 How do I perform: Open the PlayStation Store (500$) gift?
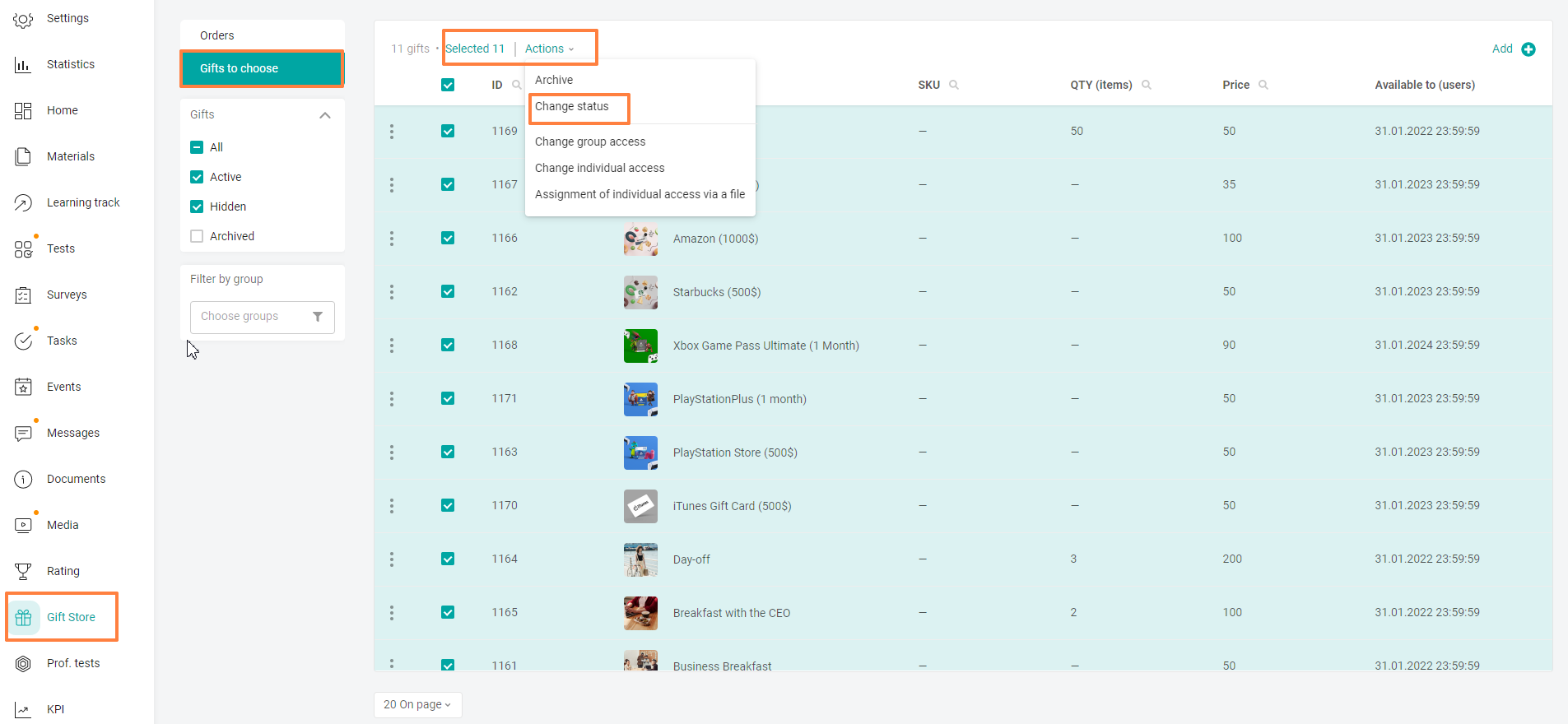click(x=735, y=452)
